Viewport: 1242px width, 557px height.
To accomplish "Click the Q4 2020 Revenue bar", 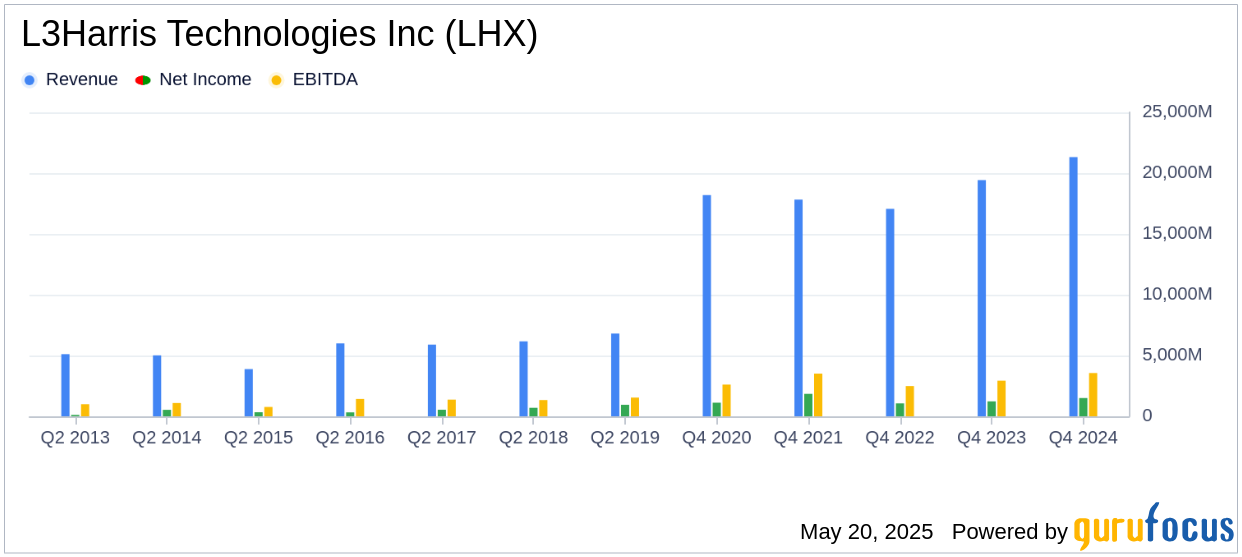I will coord(707,306).
